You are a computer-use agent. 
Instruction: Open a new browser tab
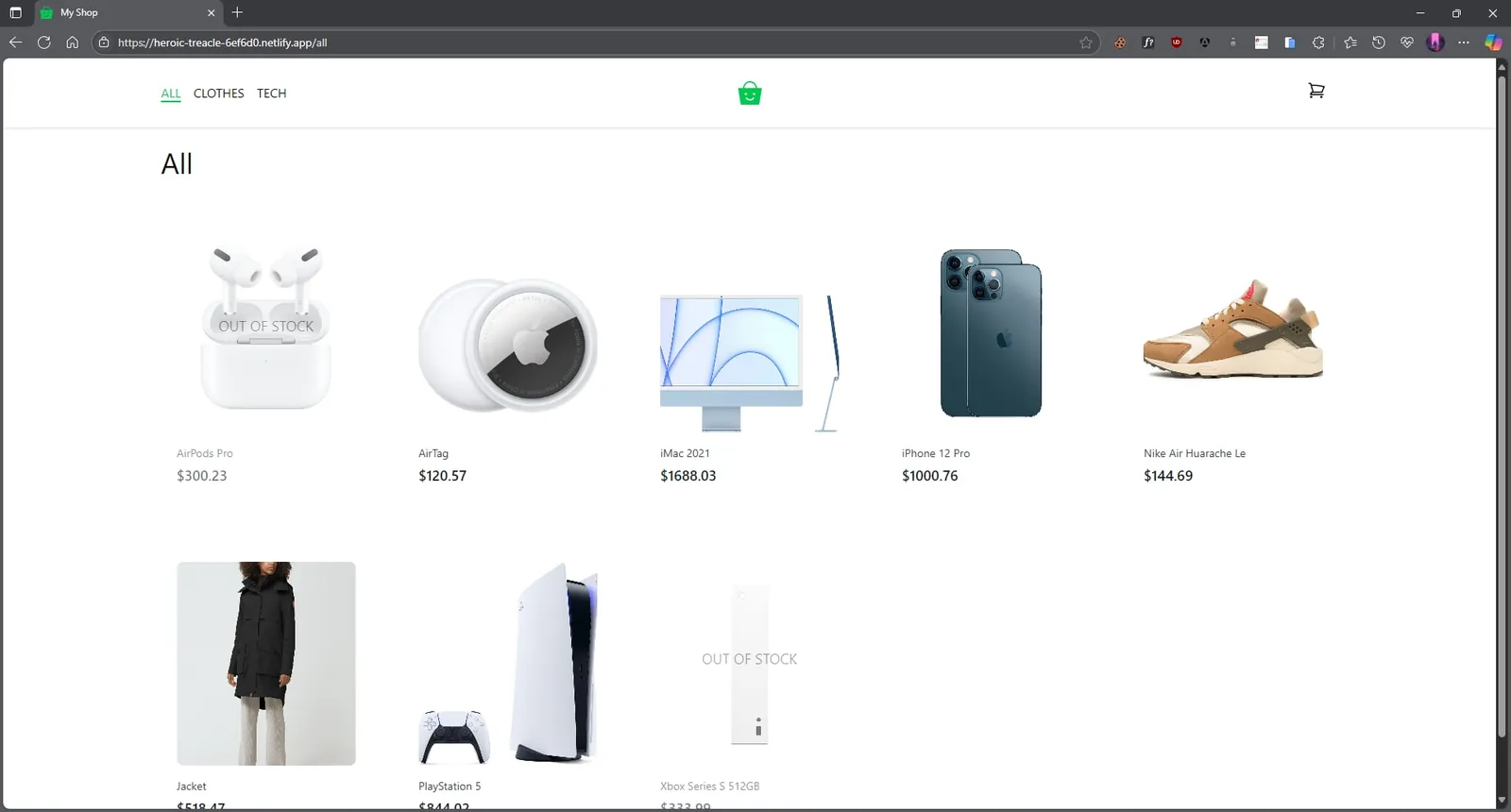coord(237,12)
